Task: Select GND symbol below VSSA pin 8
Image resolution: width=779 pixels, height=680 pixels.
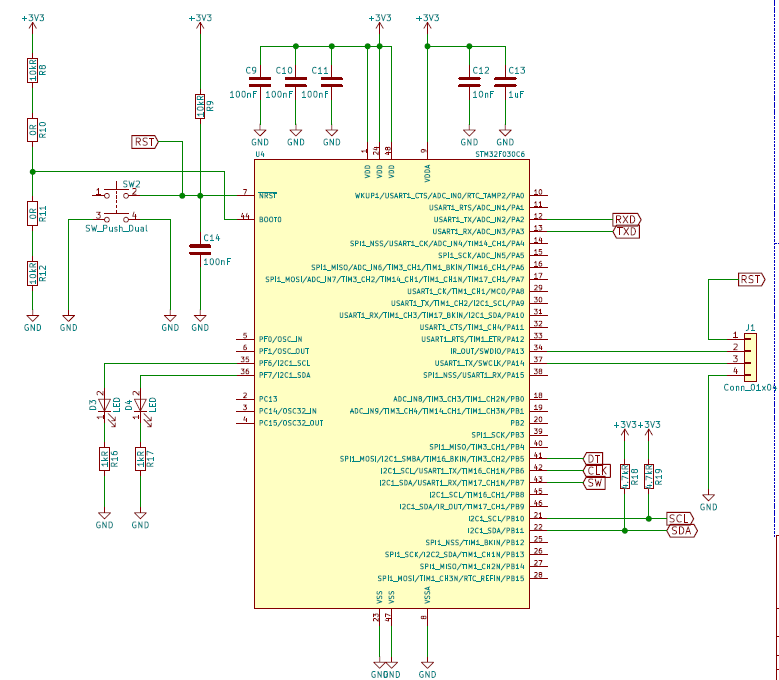Action: pyautogui.click(x=427, y=669)
